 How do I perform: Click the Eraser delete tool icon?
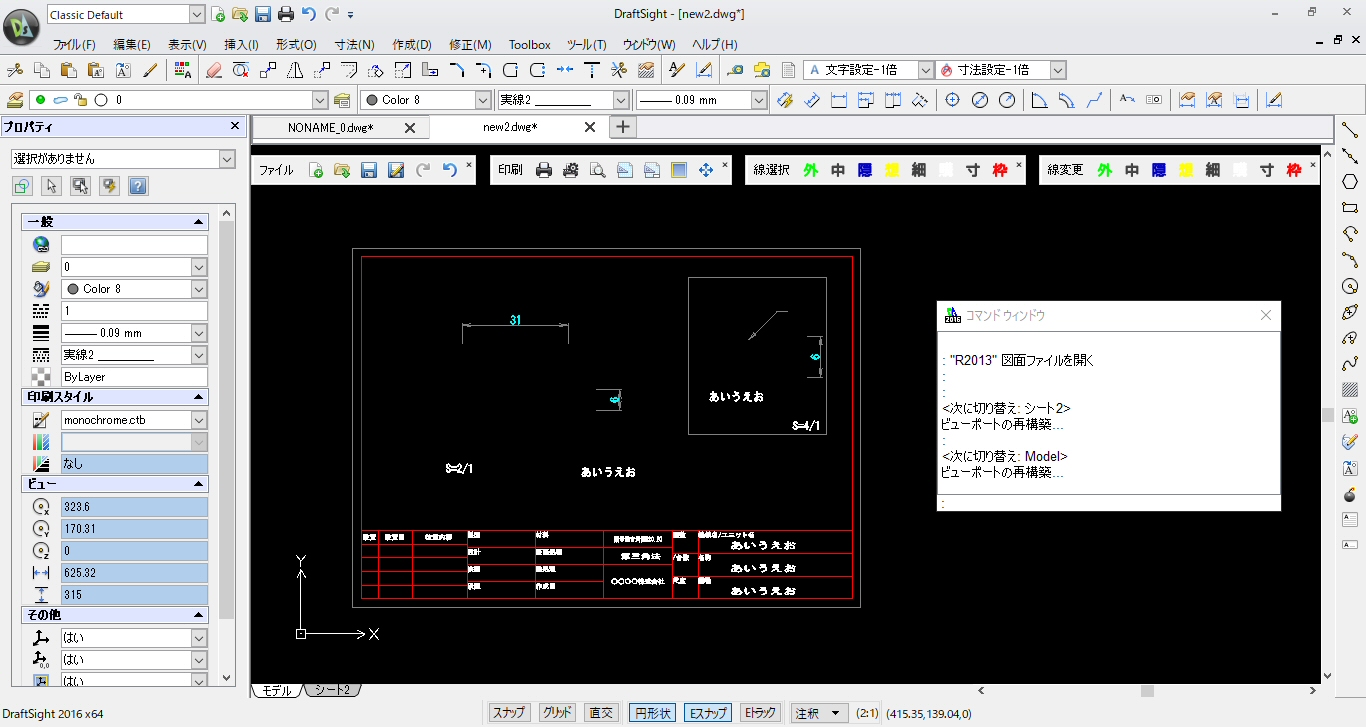click(x=213, y=70)
